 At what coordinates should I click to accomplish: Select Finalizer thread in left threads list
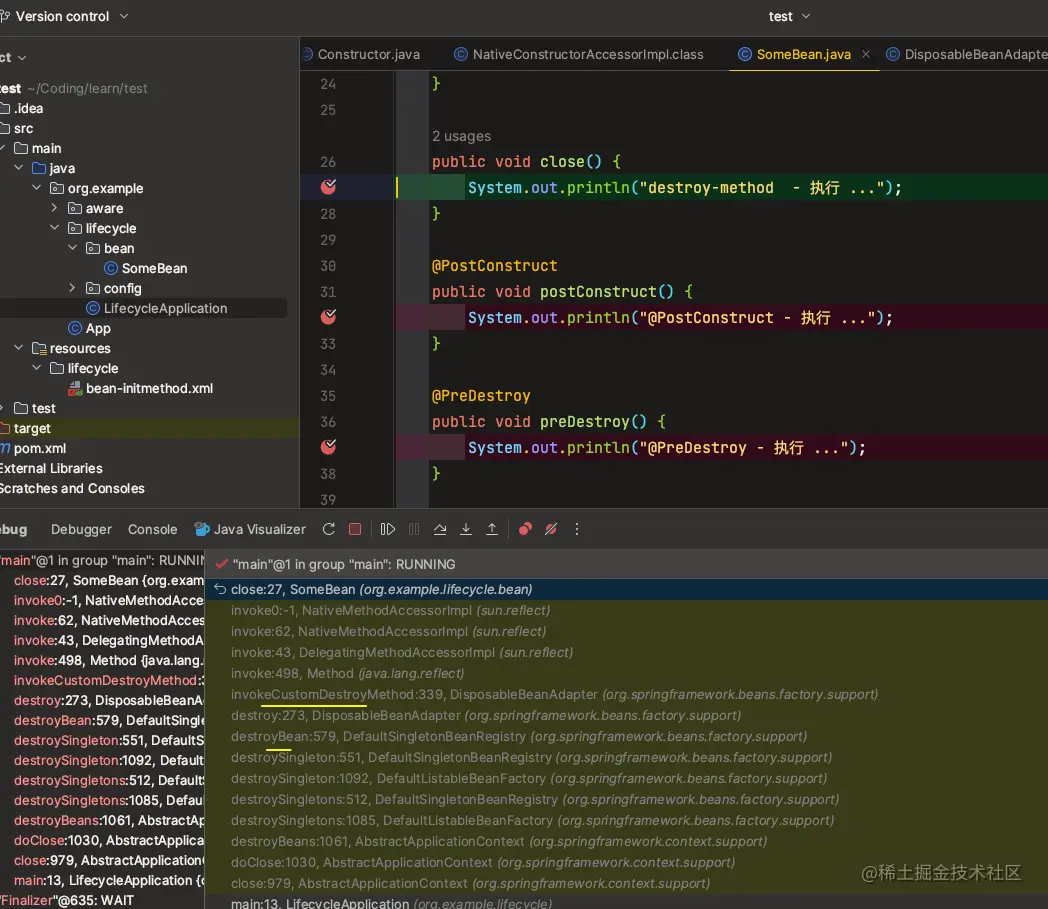coord(67,900)
